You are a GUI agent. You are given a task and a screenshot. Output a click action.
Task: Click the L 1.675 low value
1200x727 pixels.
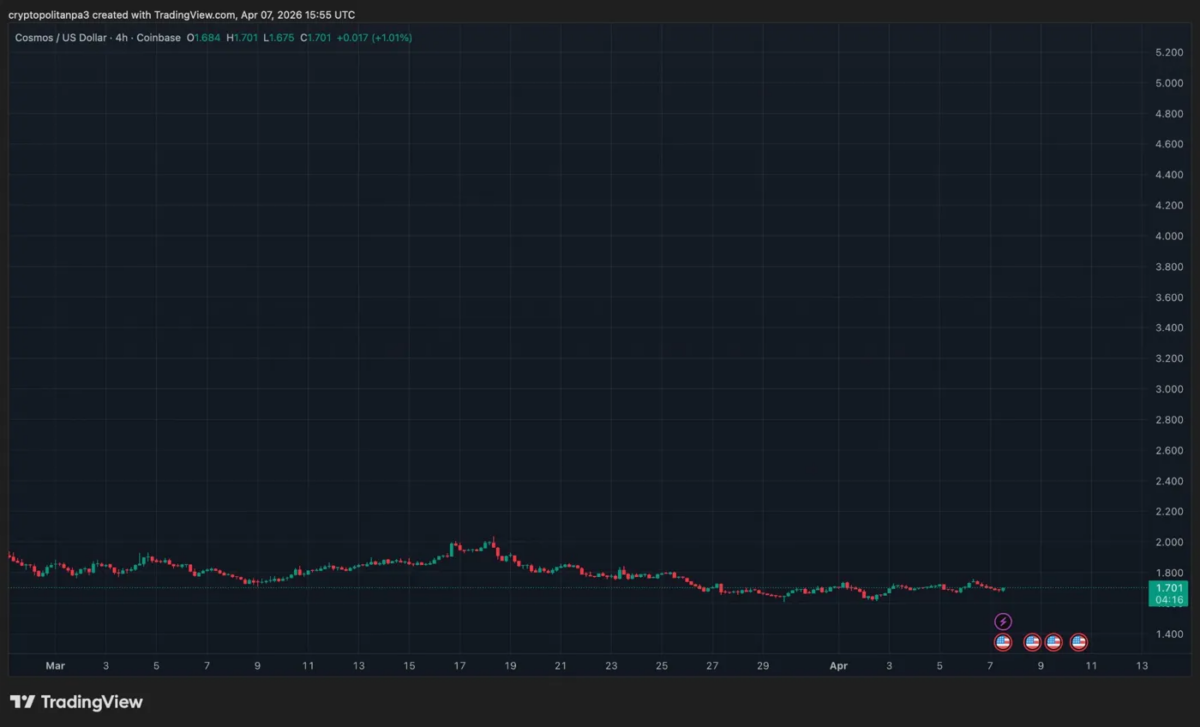[x=275, y=37]
